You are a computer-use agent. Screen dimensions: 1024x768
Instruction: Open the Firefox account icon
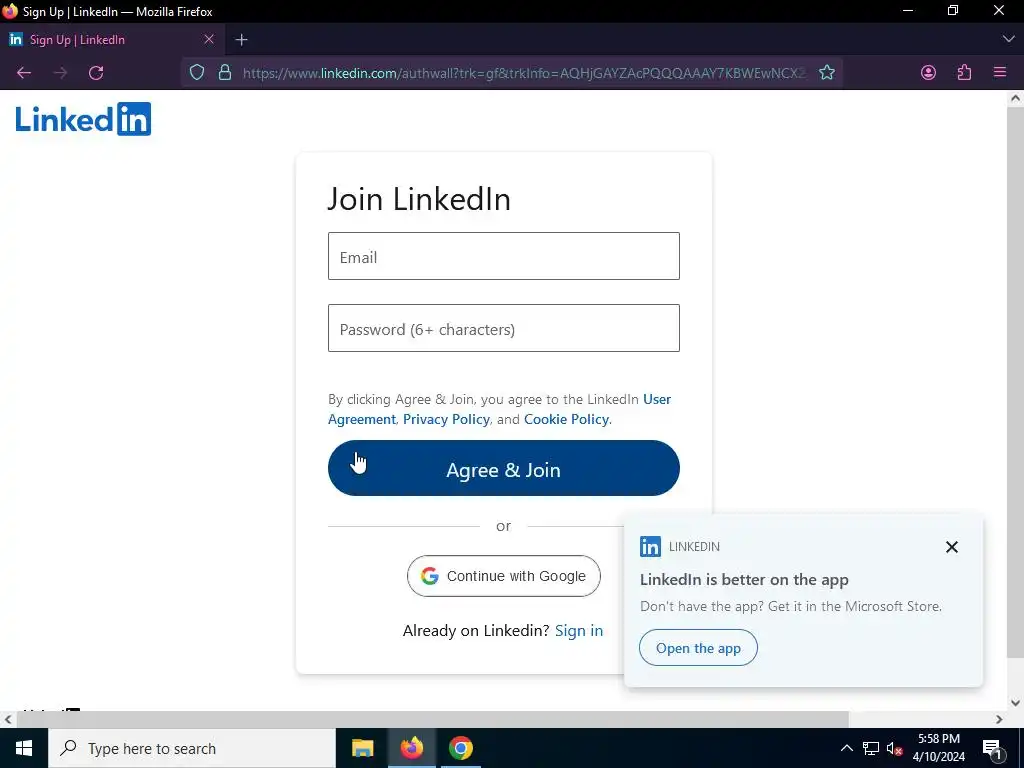tap(928, 72)
